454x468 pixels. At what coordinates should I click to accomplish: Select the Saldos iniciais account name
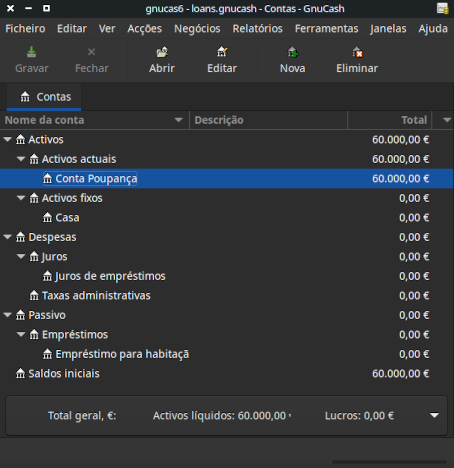[x=64, y=374]
